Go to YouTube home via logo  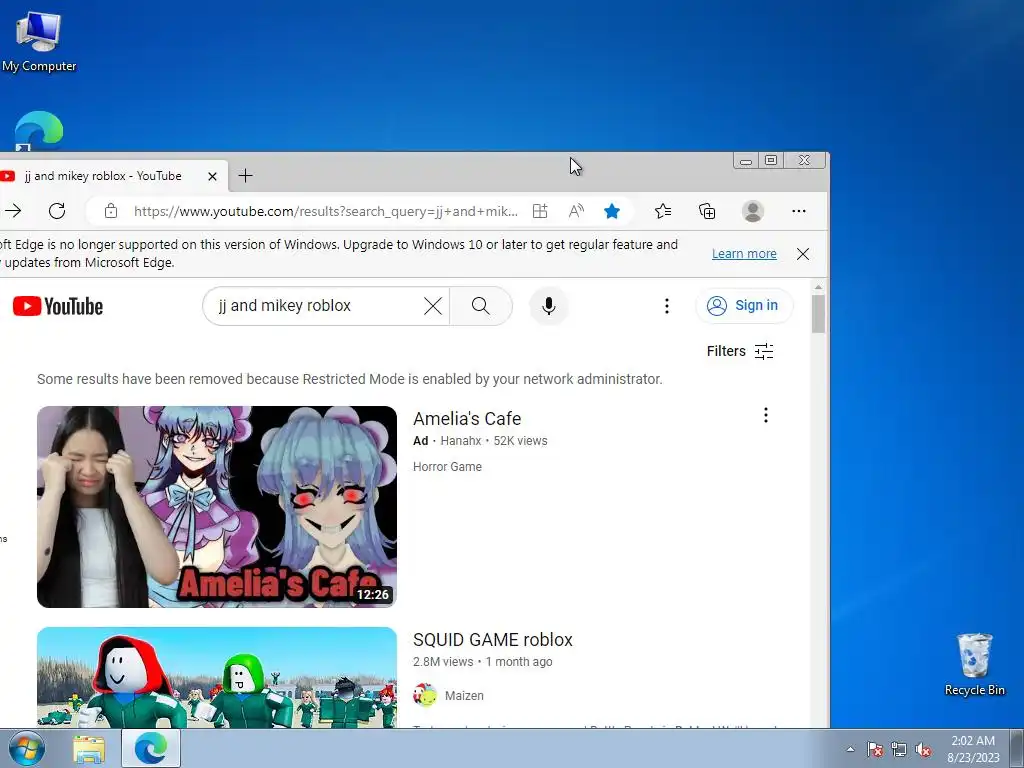(58, 306)
